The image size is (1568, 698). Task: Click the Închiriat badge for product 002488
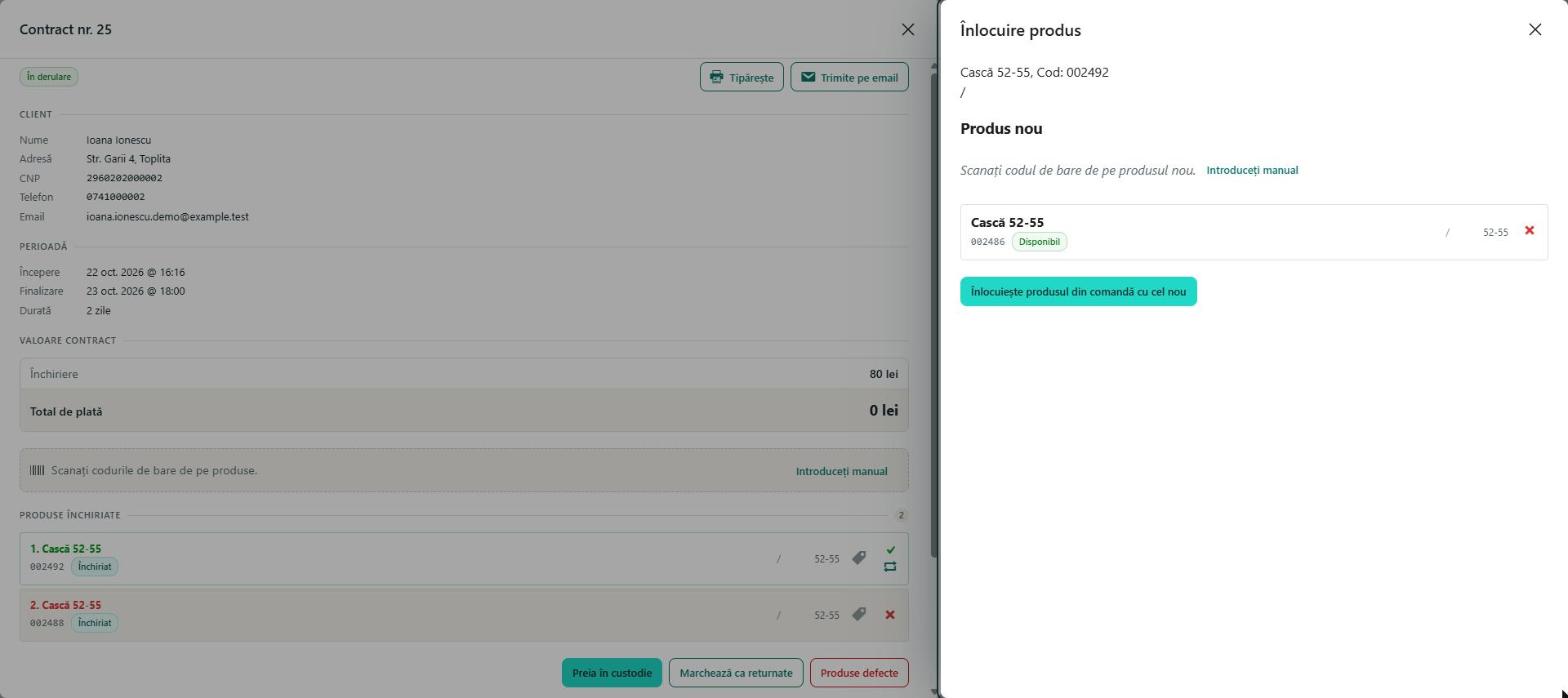coord(95,623)
